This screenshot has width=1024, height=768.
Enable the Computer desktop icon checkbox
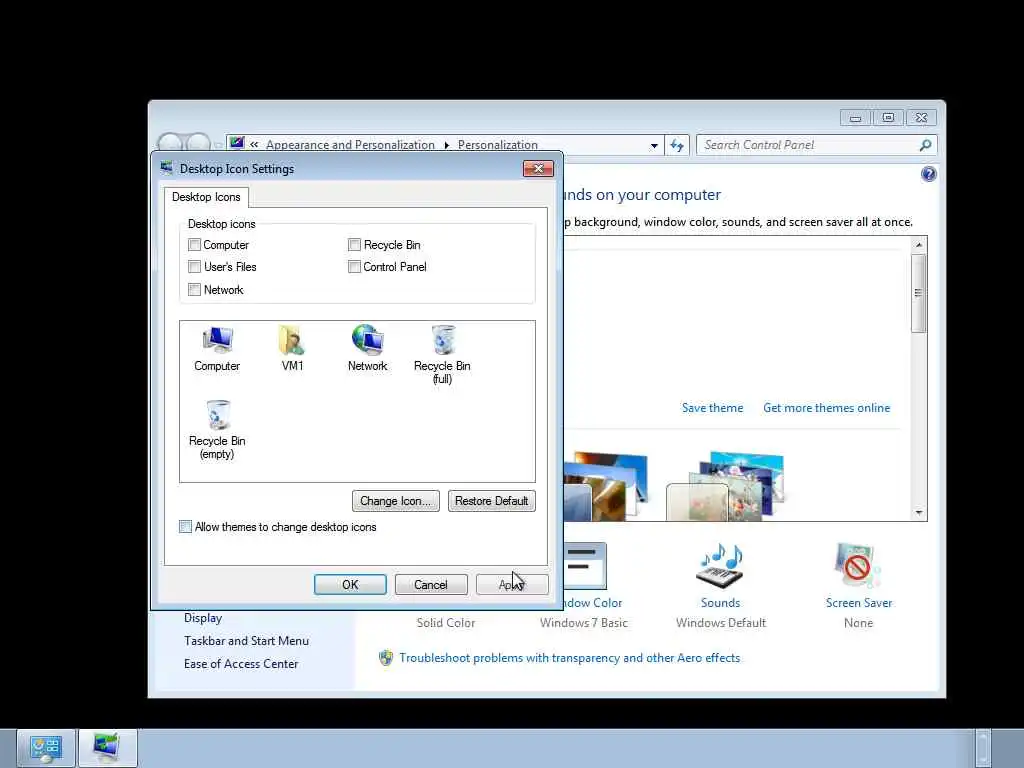coord(194,245)
